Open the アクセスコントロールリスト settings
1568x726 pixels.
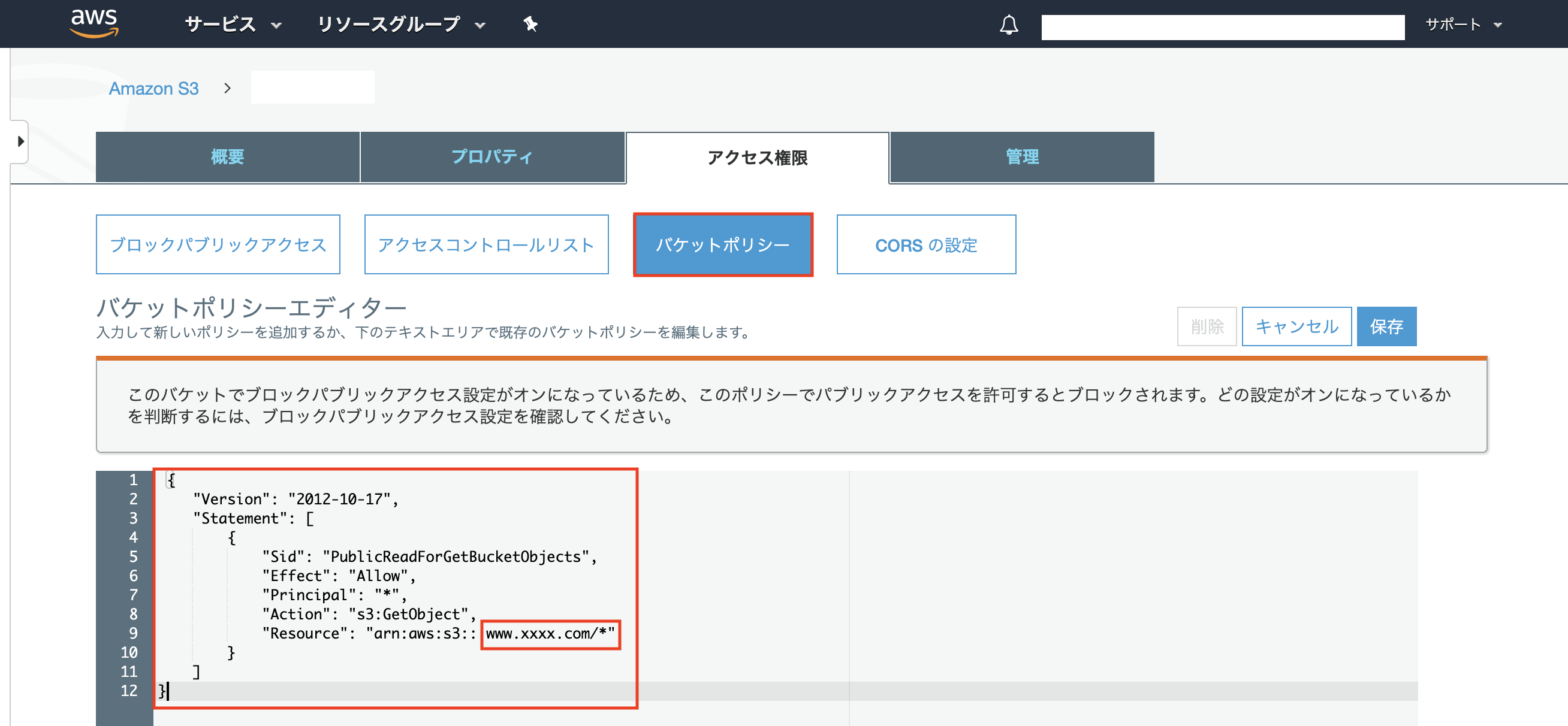click(x=486, y=244)
